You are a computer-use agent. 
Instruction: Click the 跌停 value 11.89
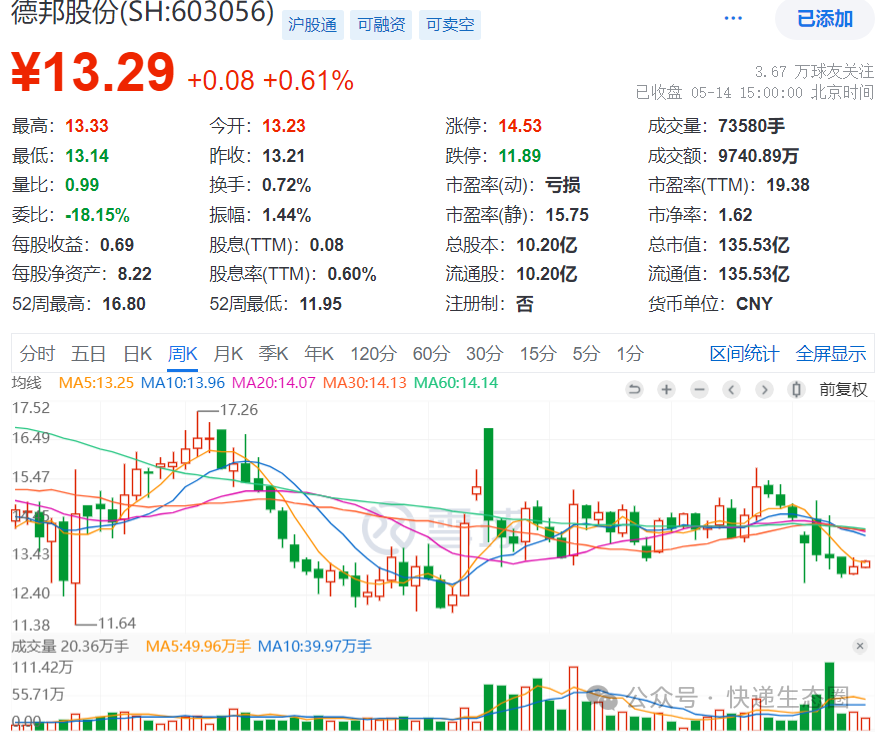(520, 155)
